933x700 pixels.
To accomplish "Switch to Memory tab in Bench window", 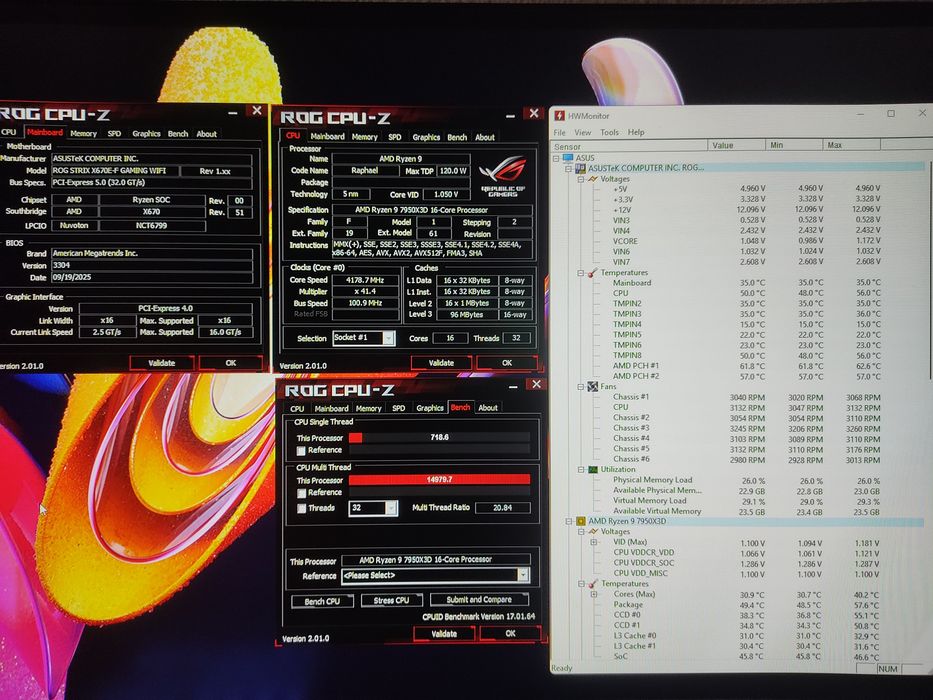I will [x=368, y=408].
